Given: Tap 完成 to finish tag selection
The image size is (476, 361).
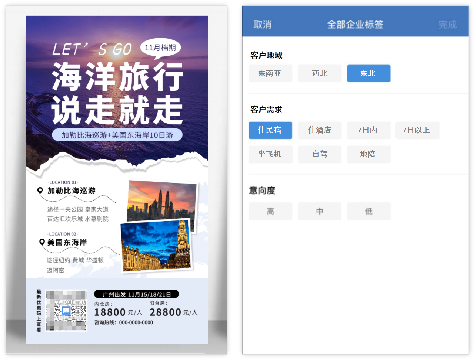Looking at the screenshot, I should point(447,24).
